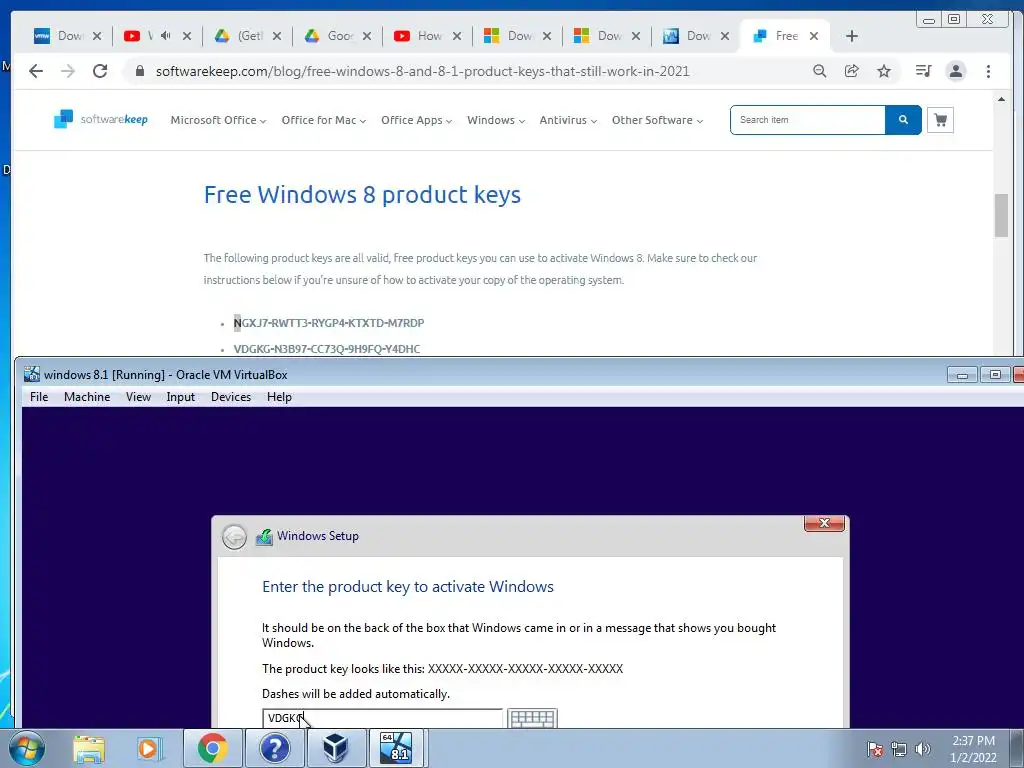Close the active Free Windows tab
The width and height of the screenshot is (1024, 768).
point(814,36)
